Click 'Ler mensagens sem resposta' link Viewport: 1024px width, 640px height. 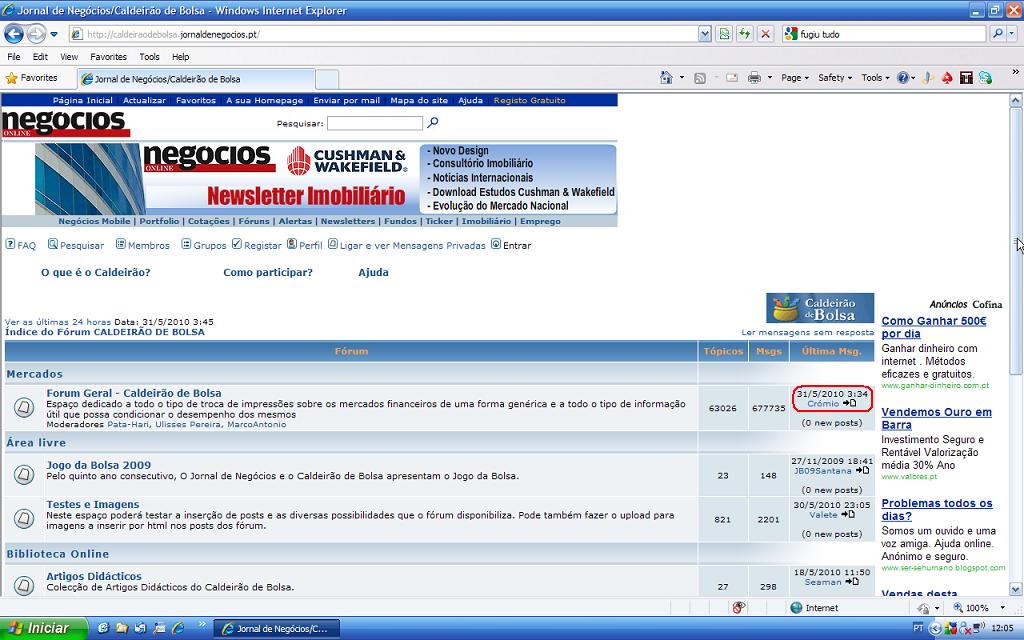coord(807,332)
